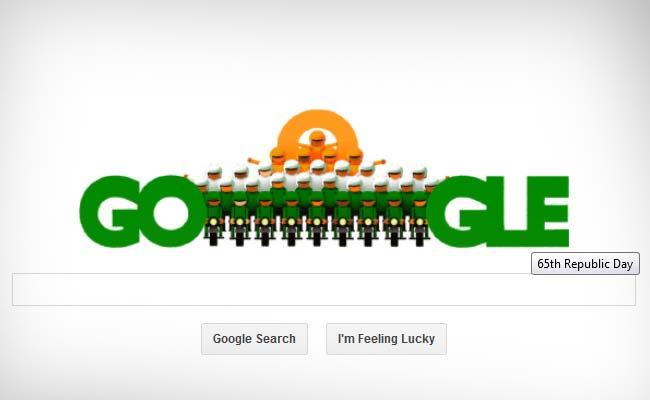
Task: Click the orange rider atop the pyramid
Action: (317, 143)
